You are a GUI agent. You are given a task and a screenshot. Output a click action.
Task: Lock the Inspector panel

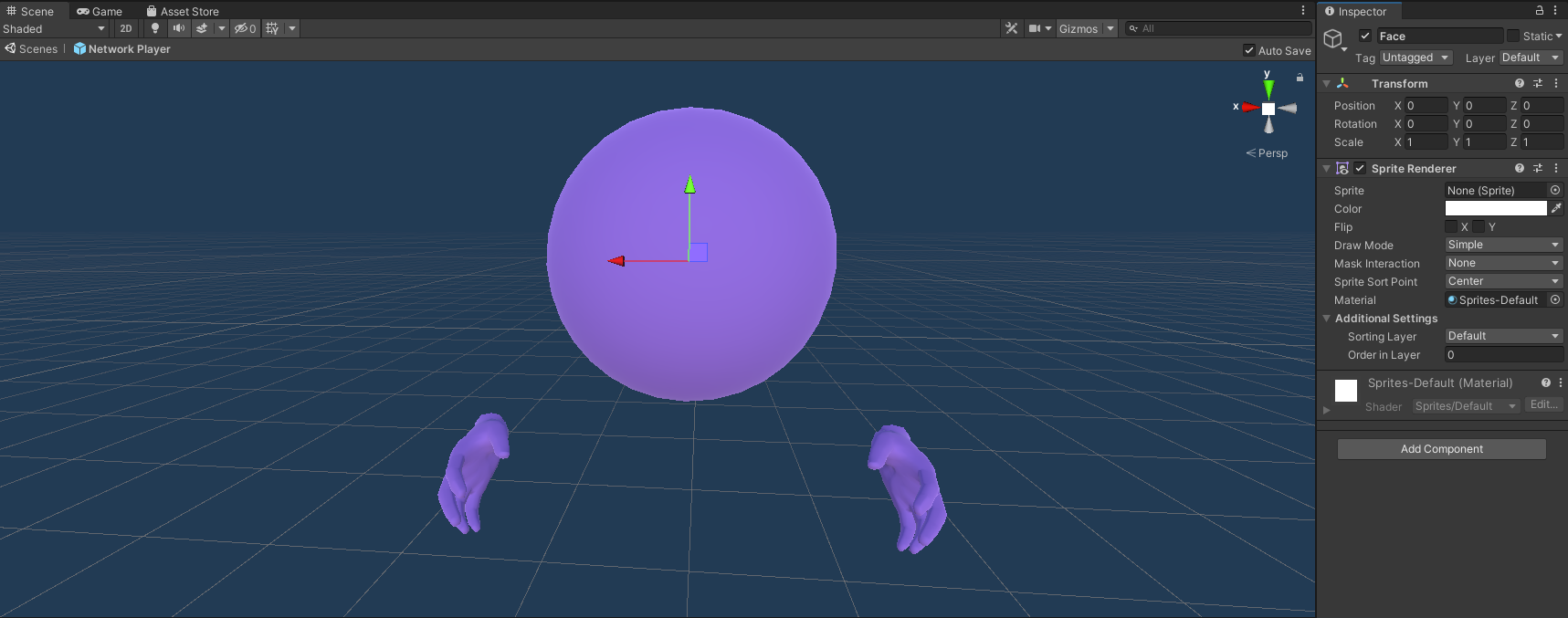click(1540, 10)
